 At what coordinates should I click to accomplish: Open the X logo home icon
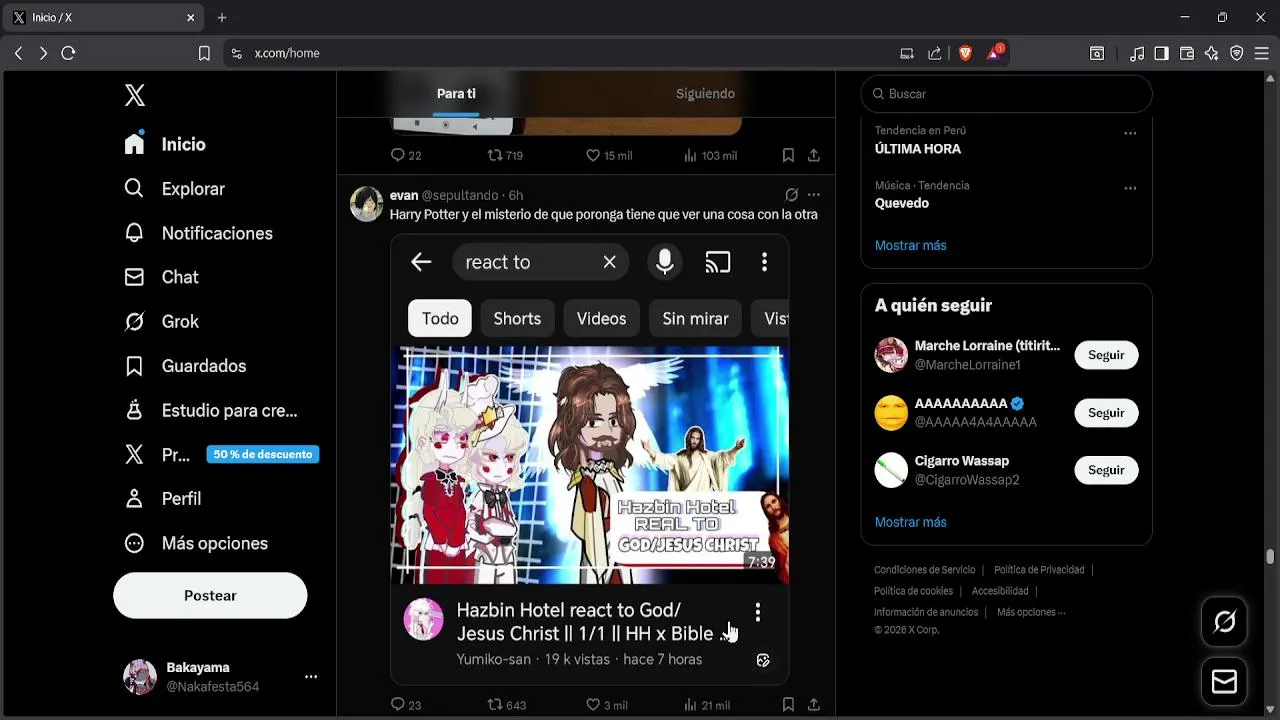[x=135, y=95]
